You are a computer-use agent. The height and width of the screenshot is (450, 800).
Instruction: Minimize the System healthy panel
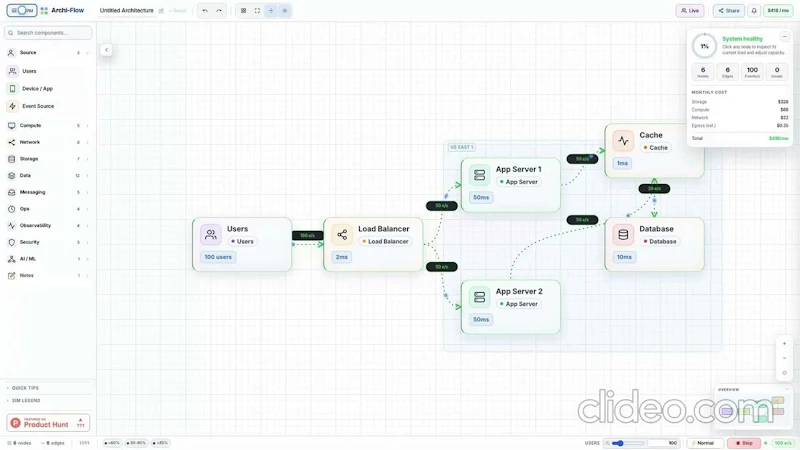pos(784,37)
